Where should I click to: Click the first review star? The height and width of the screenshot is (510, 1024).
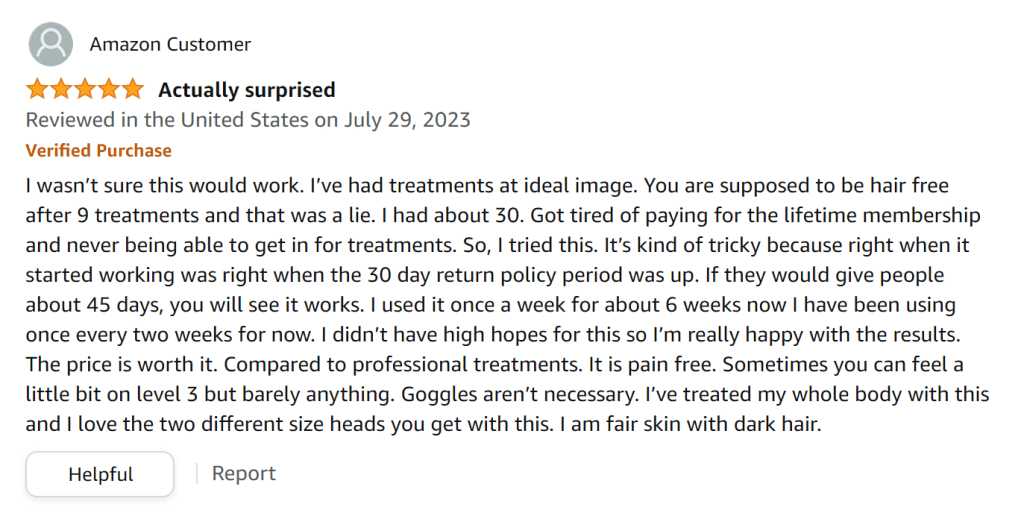[x=37, y=90]
